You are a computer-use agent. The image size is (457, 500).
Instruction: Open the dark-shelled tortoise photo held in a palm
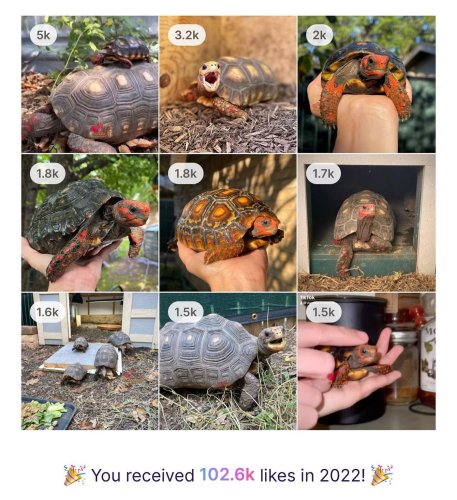pyautogui.click(x=90, y=223)
